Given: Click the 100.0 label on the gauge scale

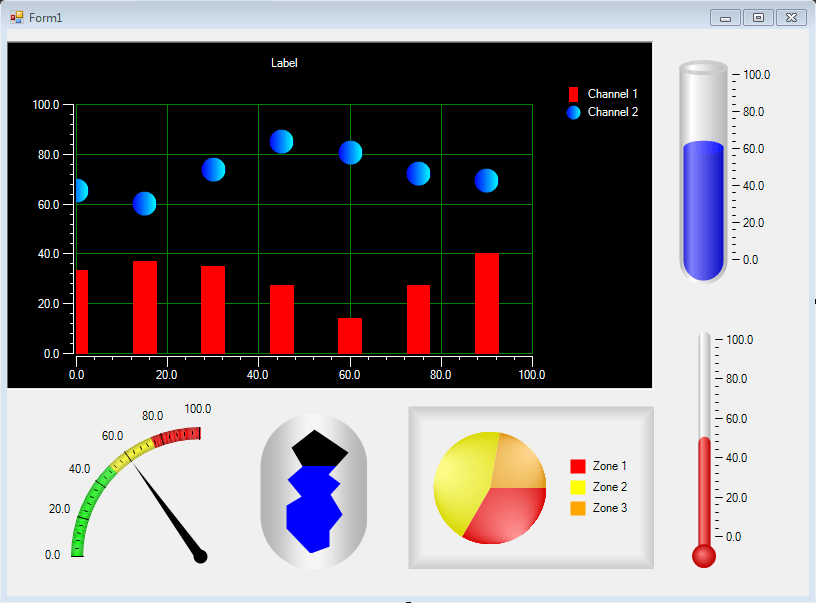Looking at the screenshot, I should (x=197, y=408).
